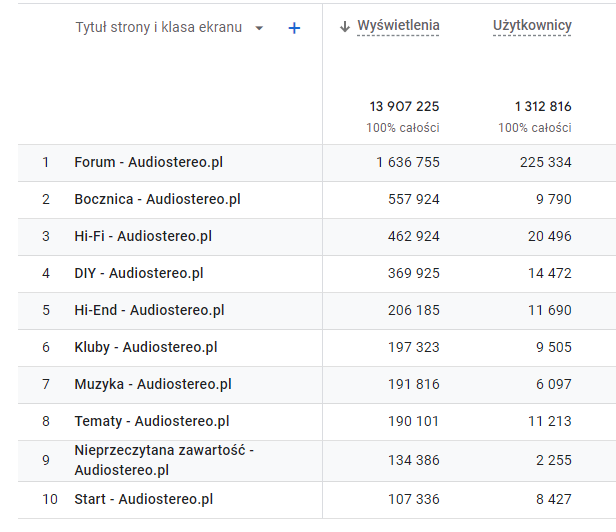Image resolution: width=616 pixels, height=532 pixels.
Task: Select the Tematy - Audiostereo.pl row title
Action: coord(152,421)
